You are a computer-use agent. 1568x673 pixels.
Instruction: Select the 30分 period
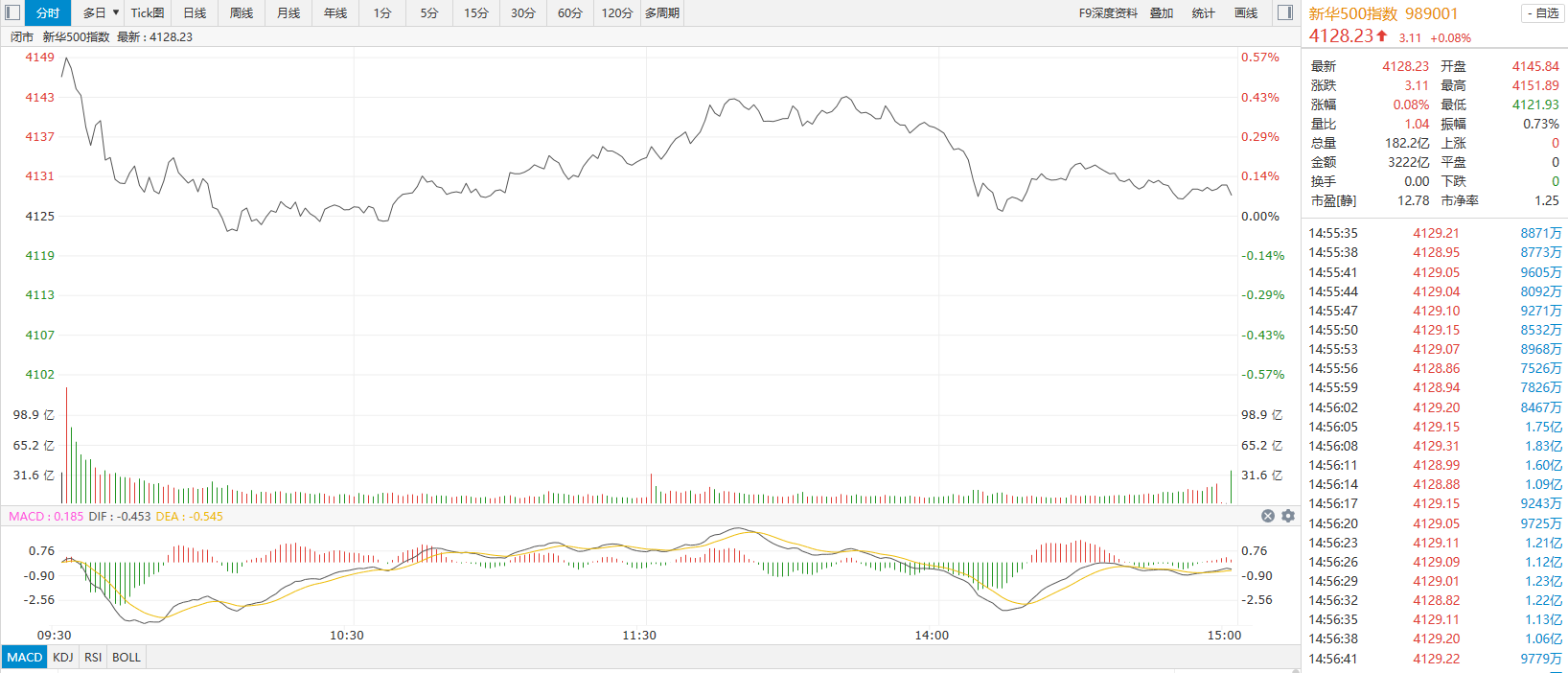click(x=523, y=12)
